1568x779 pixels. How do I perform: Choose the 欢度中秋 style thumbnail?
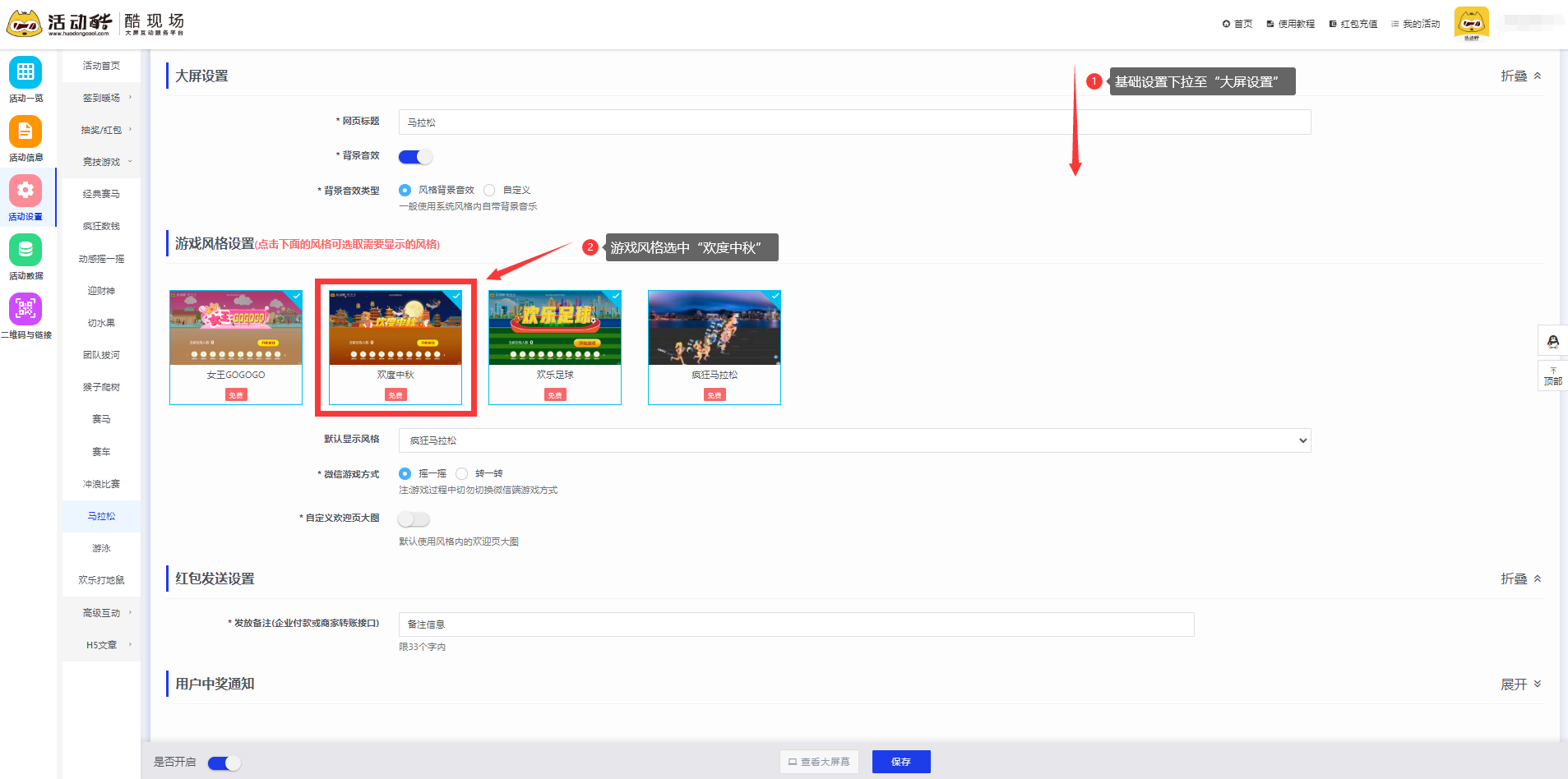click(395, 347)
